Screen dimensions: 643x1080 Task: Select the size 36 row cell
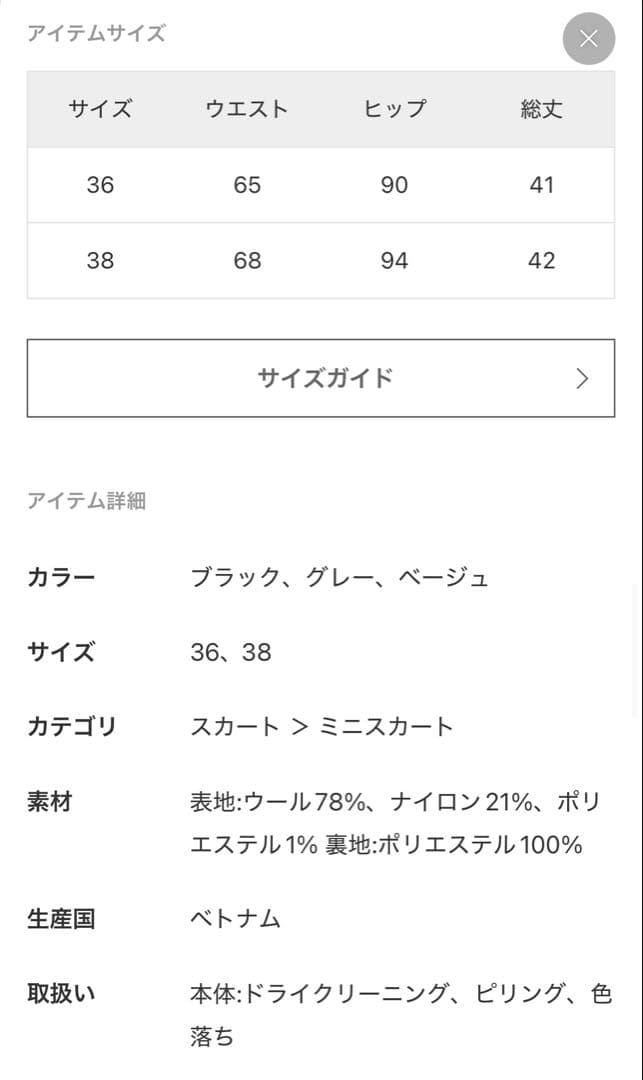[100, 185]
